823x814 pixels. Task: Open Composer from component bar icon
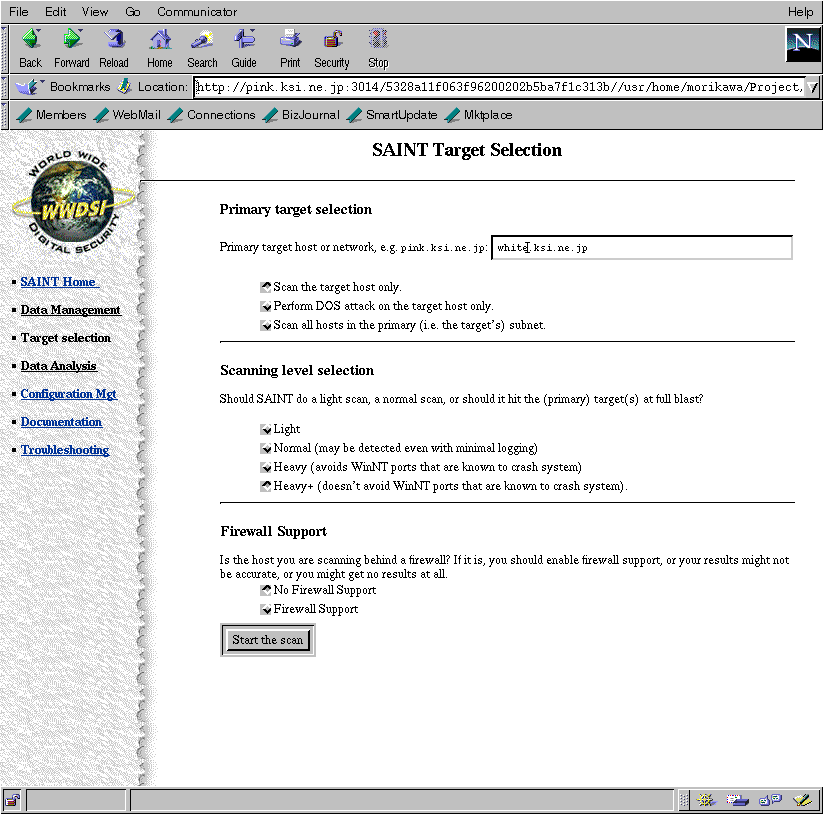coord(803,800)
